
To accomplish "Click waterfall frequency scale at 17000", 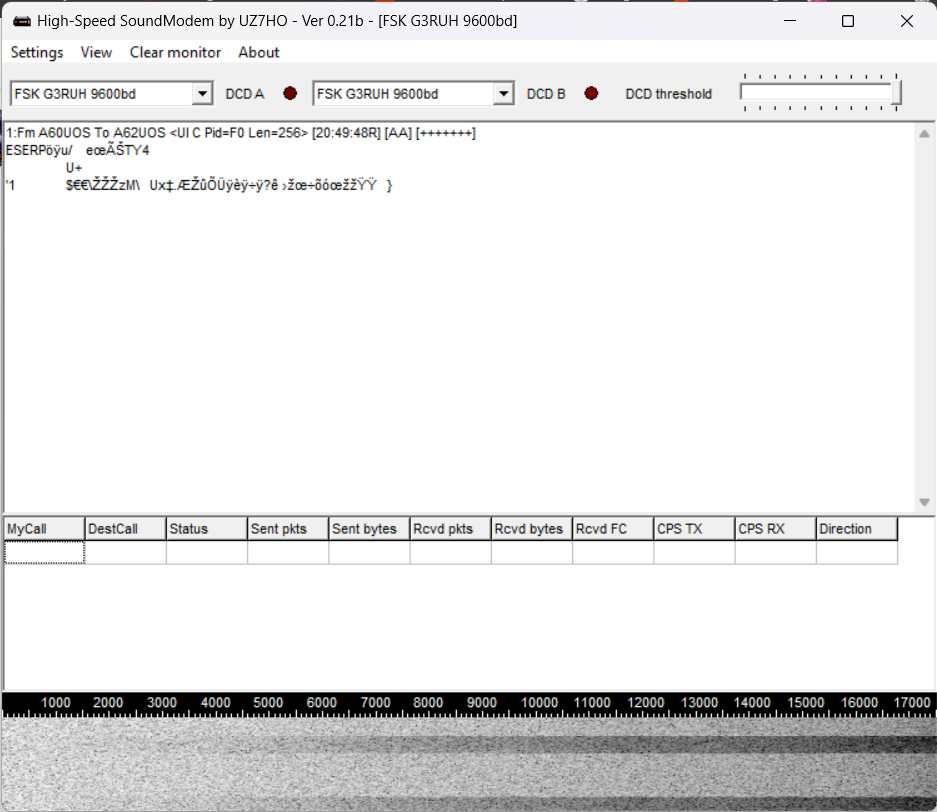I will [x=912, y=703].
